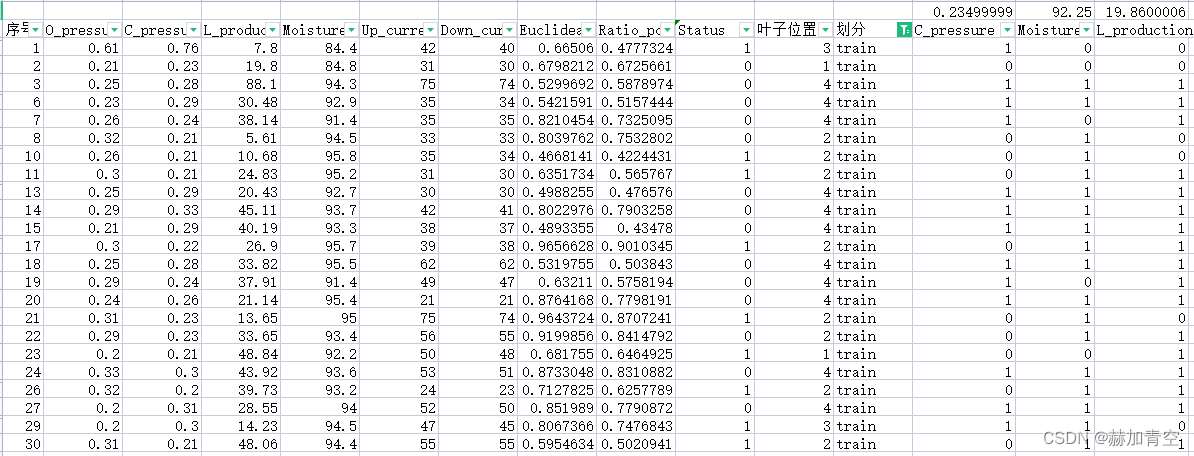
Task: Select the L_production cell 48.84
Action: click(241, 354)
